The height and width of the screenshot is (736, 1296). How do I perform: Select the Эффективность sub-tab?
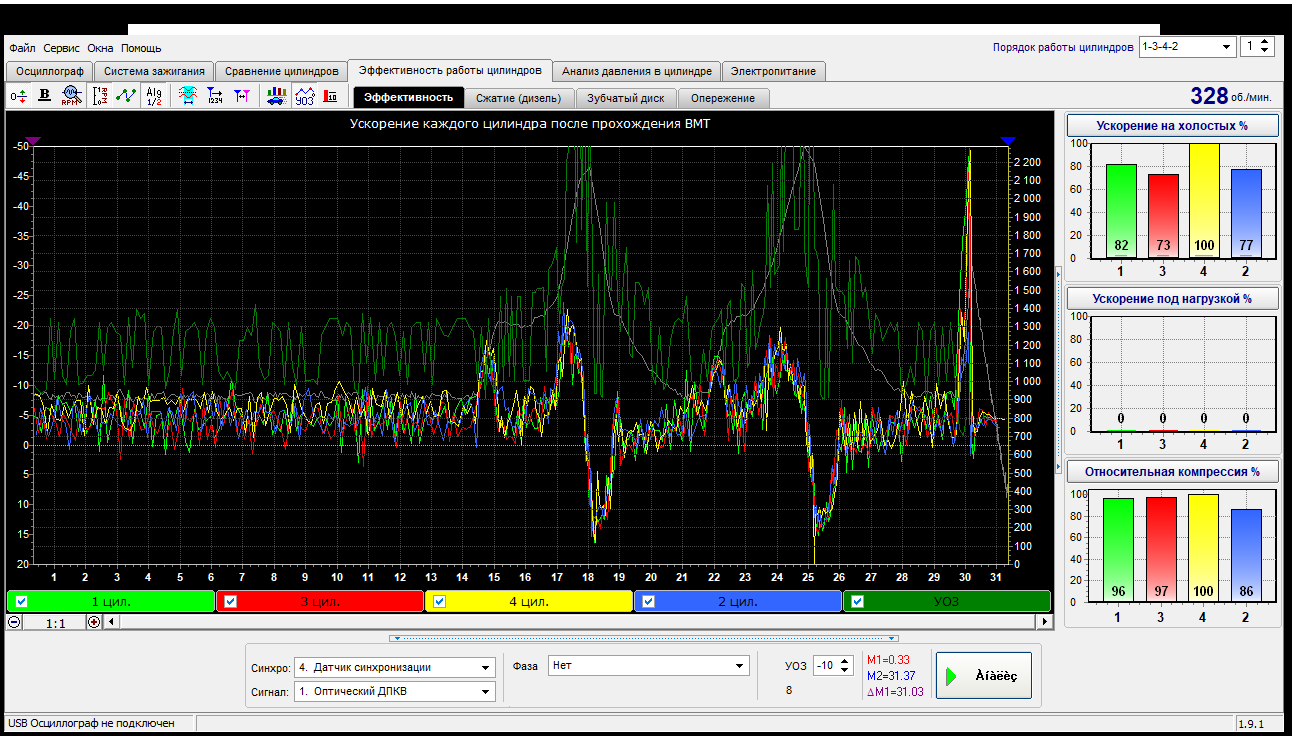point(408,97)
